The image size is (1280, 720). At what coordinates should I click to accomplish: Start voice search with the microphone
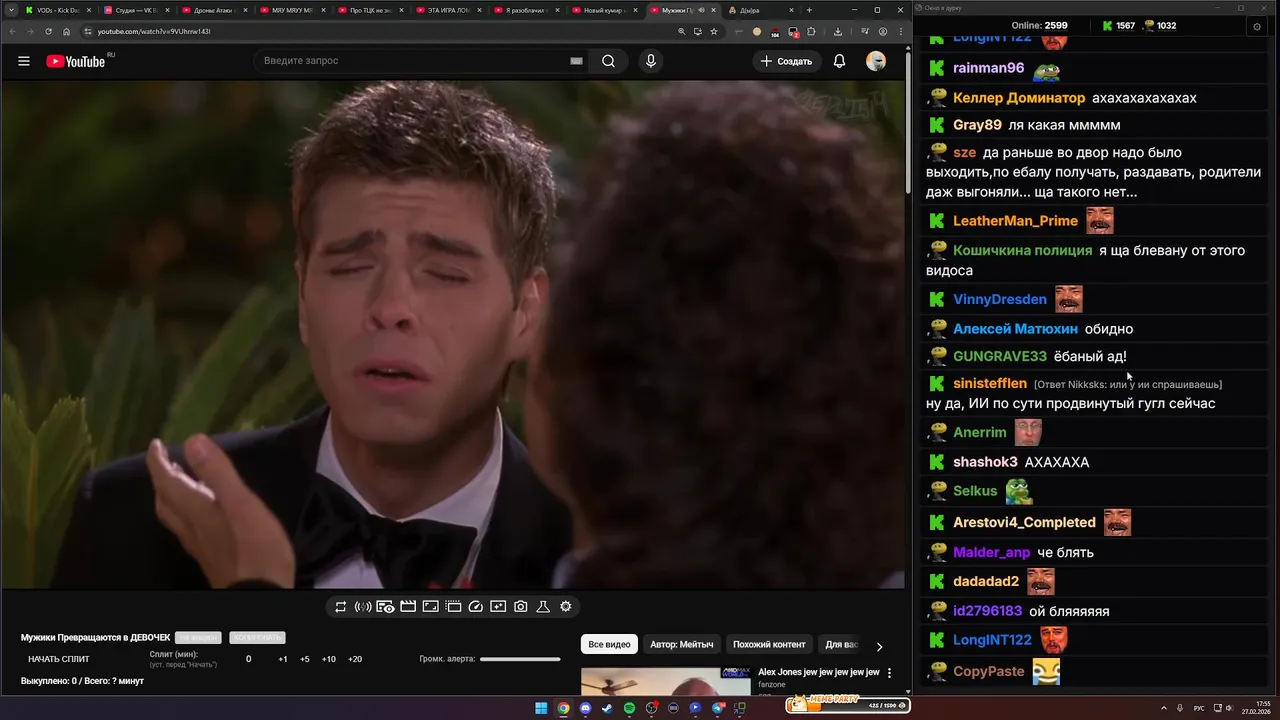click(651, 61)
